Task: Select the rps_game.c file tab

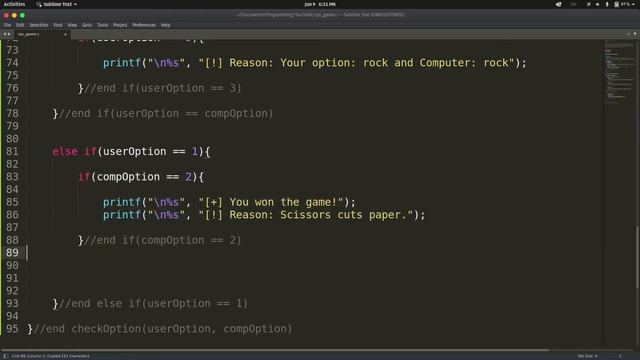Action: point(41,34)
